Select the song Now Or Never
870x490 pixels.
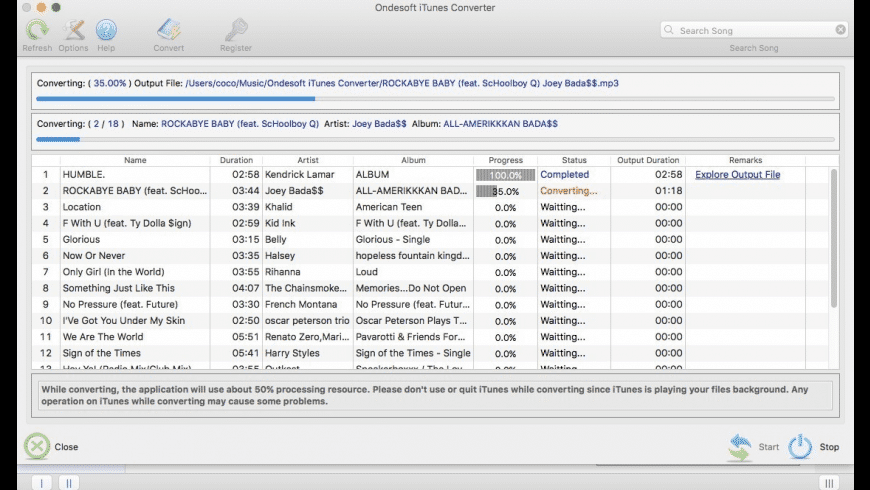tap(94, 255)
